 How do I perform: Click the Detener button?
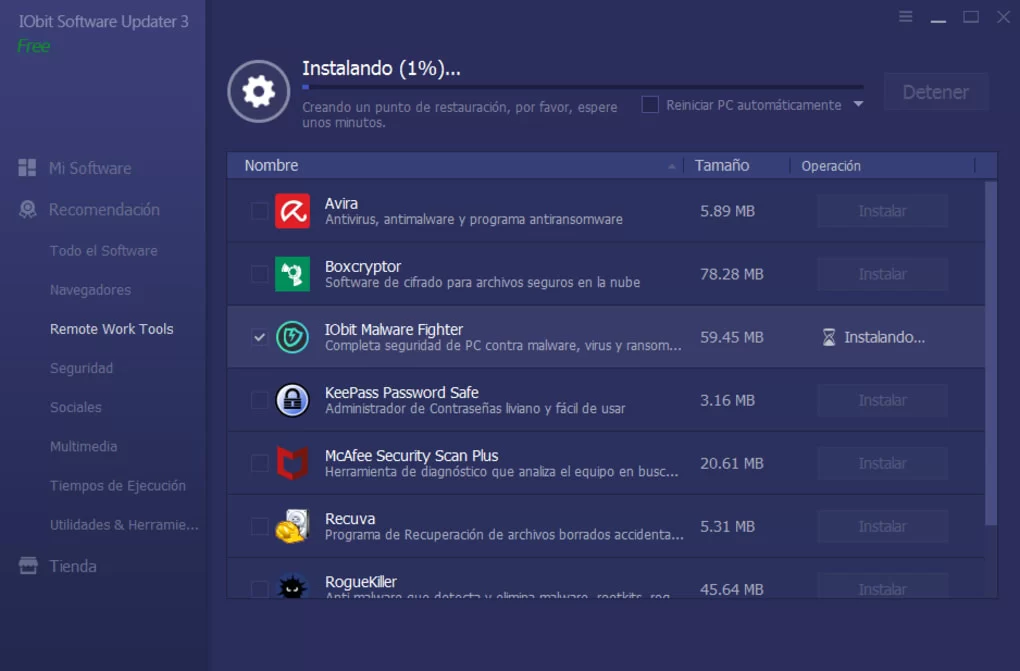pos(935,92)
